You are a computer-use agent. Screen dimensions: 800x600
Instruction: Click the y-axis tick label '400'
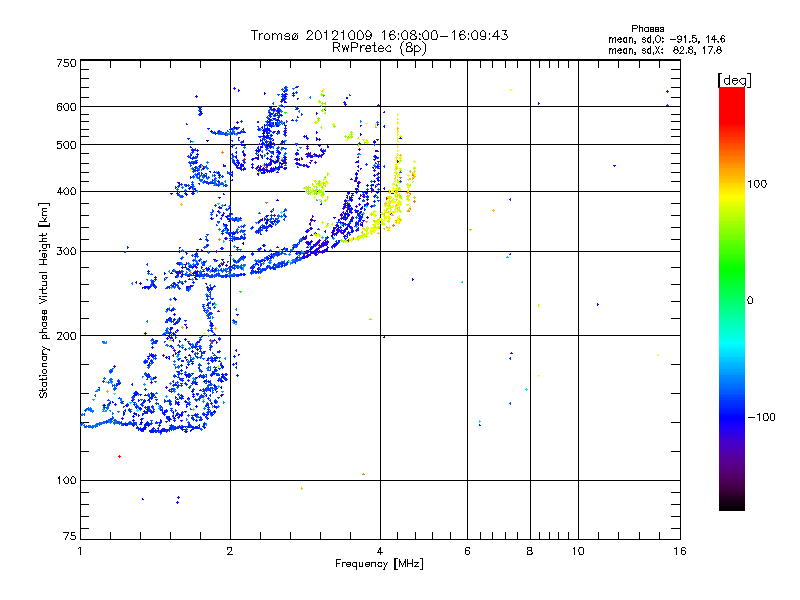point(66,191)
